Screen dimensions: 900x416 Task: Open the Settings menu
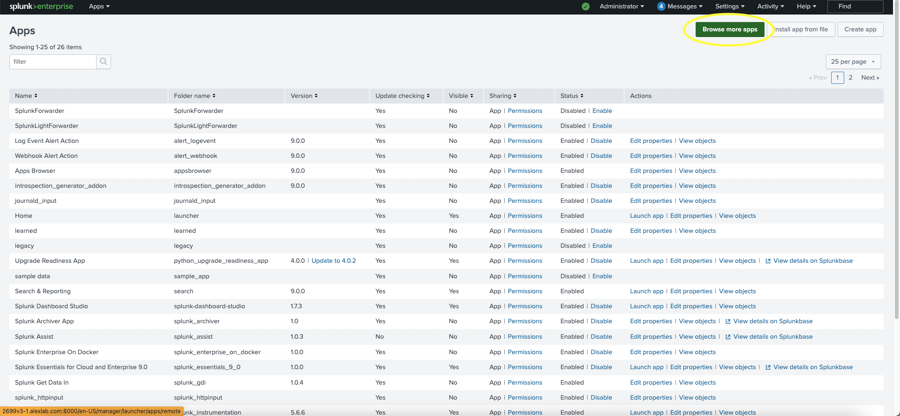(730, 6)
